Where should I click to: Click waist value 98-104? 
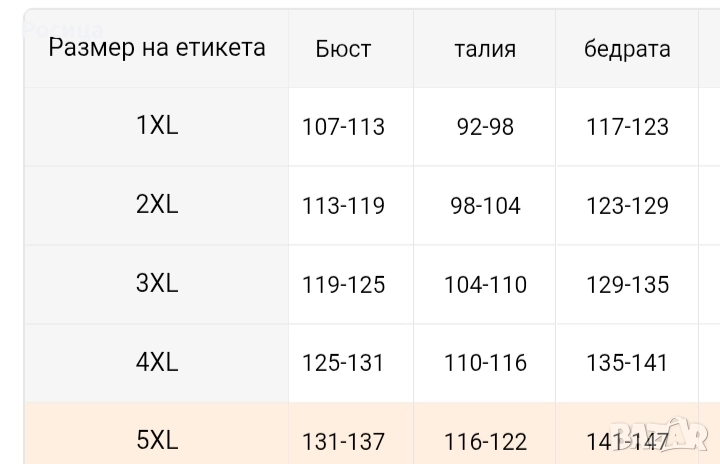pos(485,206)
